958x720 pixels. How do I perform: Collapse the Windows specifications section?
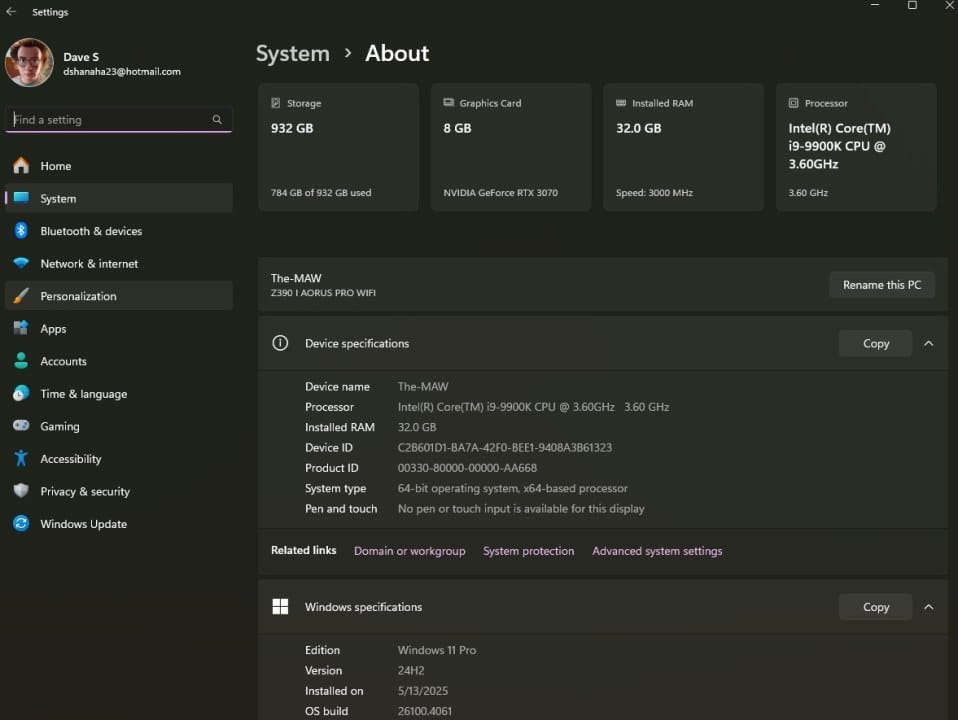point(928,607)
